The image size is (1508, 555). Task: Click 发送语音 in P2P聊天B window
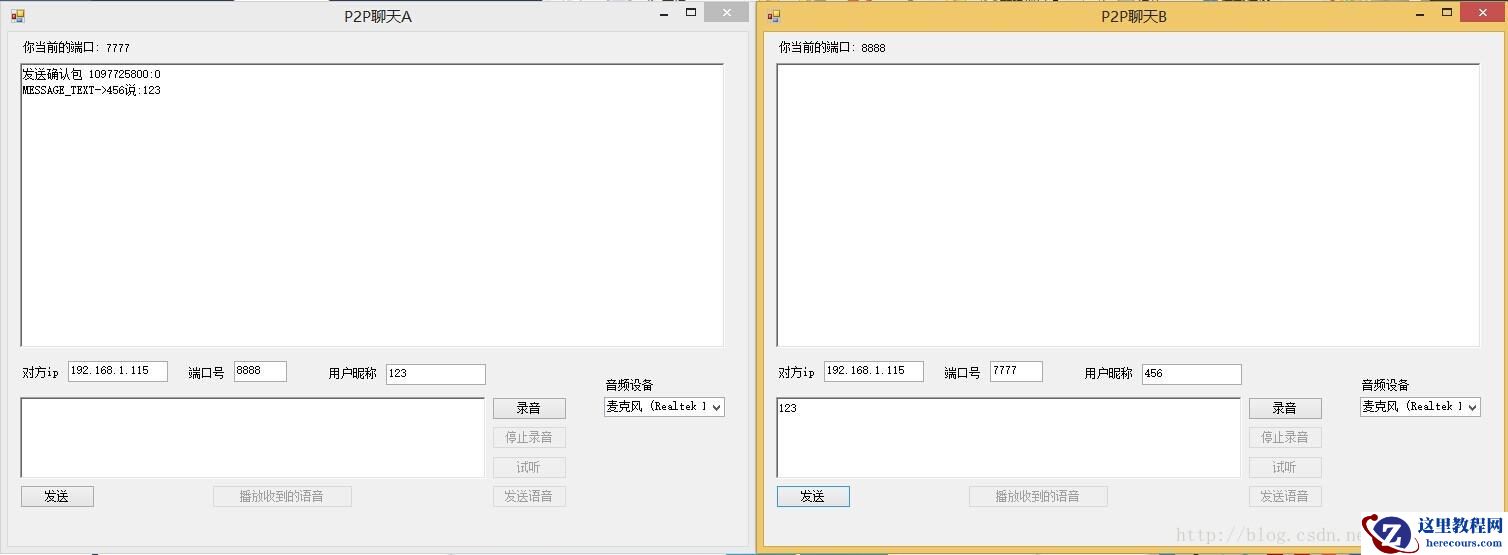[1285, 496]
